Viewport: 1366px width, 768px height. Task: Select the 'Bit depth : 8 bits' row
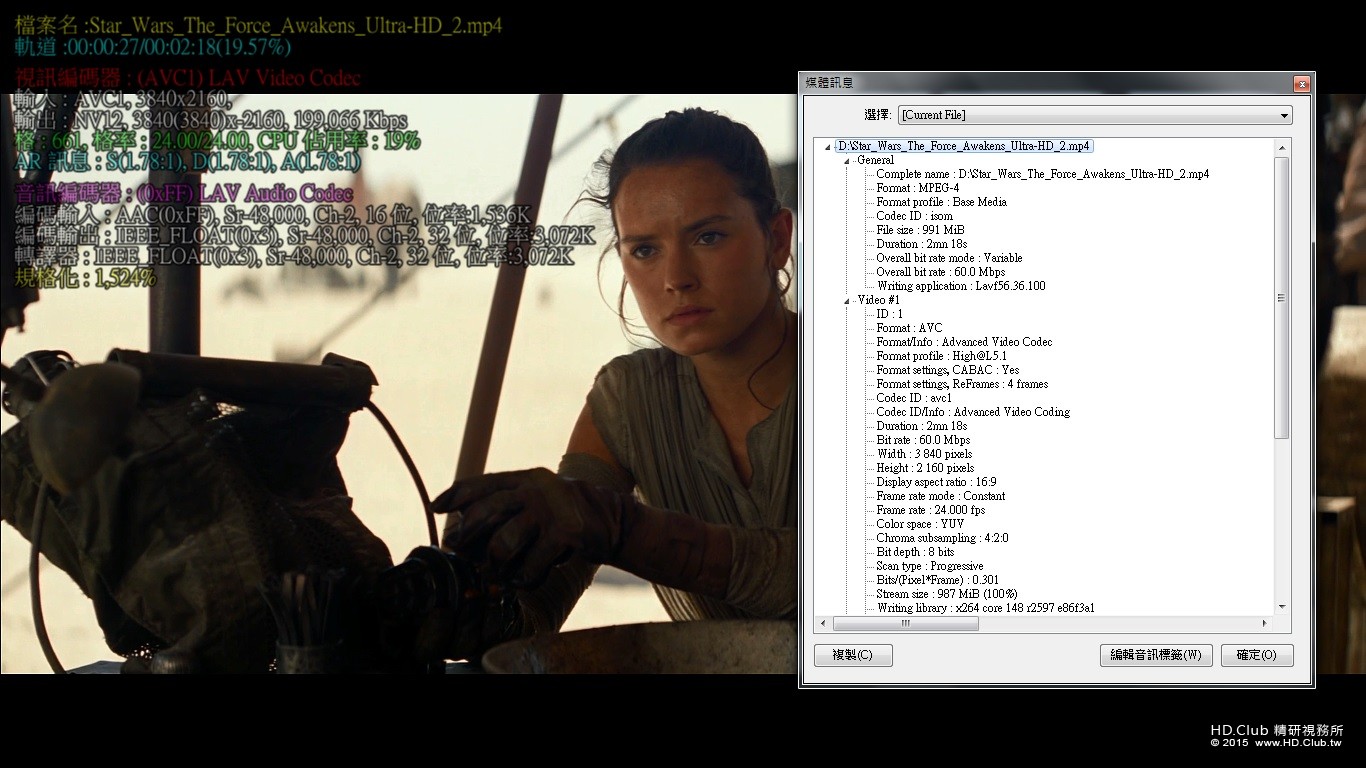tap(915, 552)
